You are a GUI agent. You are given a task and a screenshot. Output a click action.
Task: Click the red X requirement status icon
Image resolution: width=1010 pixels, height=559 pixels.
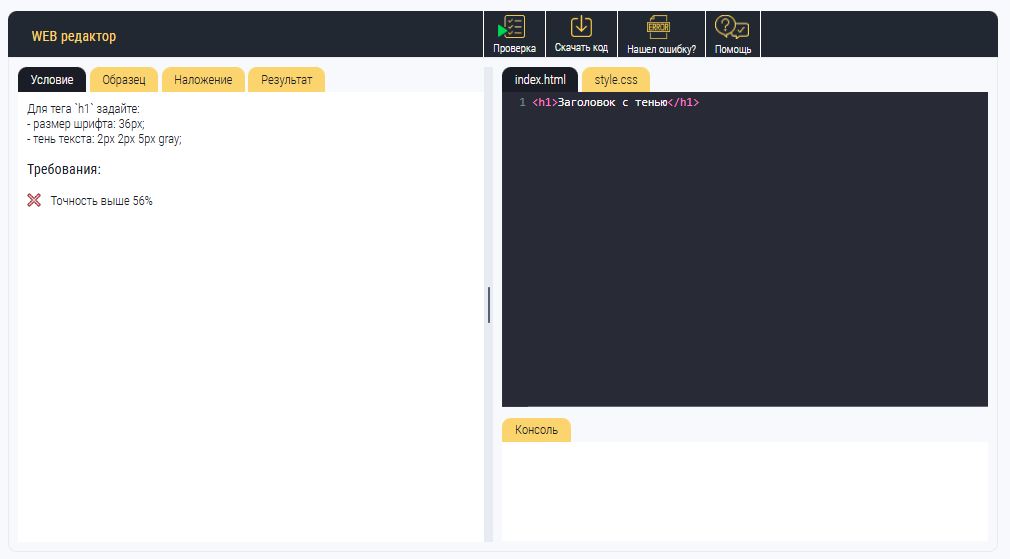click(34, 201)
